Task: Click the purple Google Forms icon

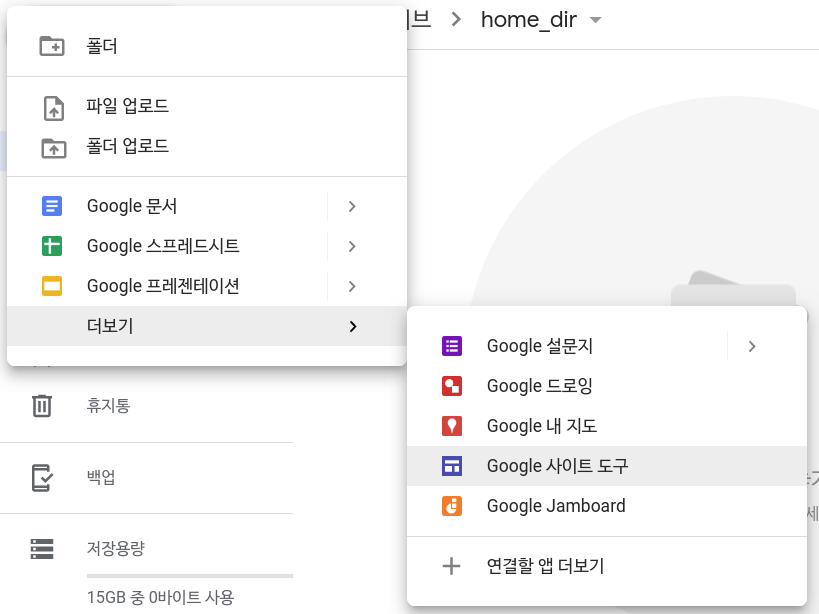Action: (452, 346)
